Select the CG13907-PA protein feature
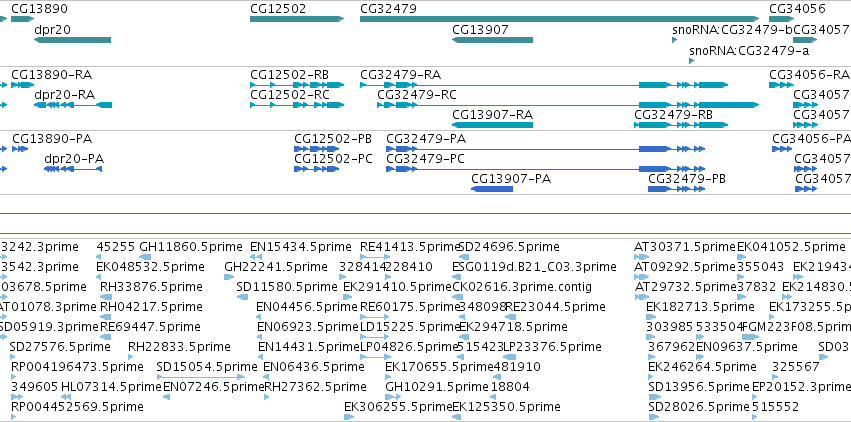This screenshot has width=851, height=422. coord(492,189)
